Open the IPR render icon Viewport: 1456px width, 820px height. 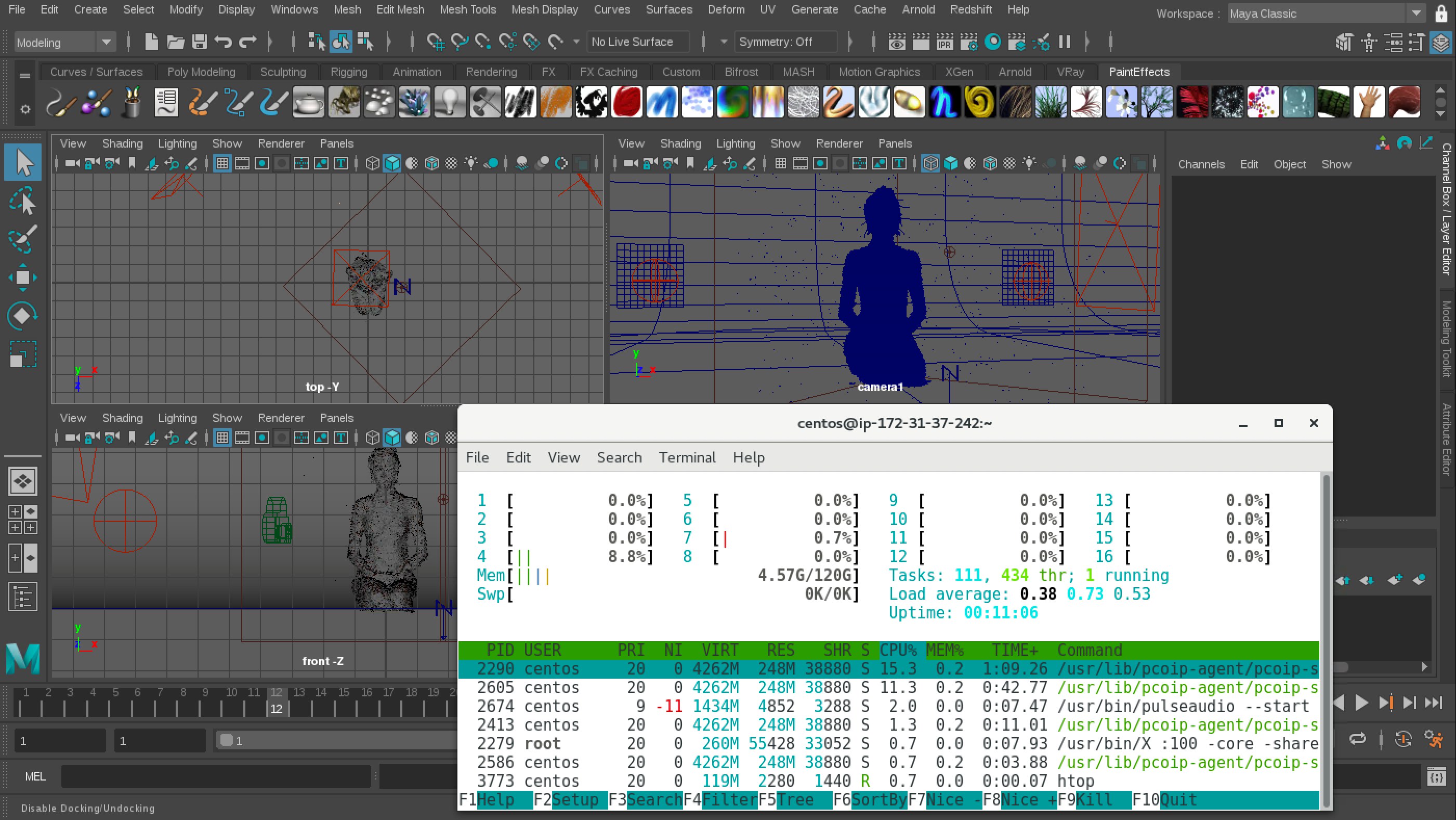[945, 42]
